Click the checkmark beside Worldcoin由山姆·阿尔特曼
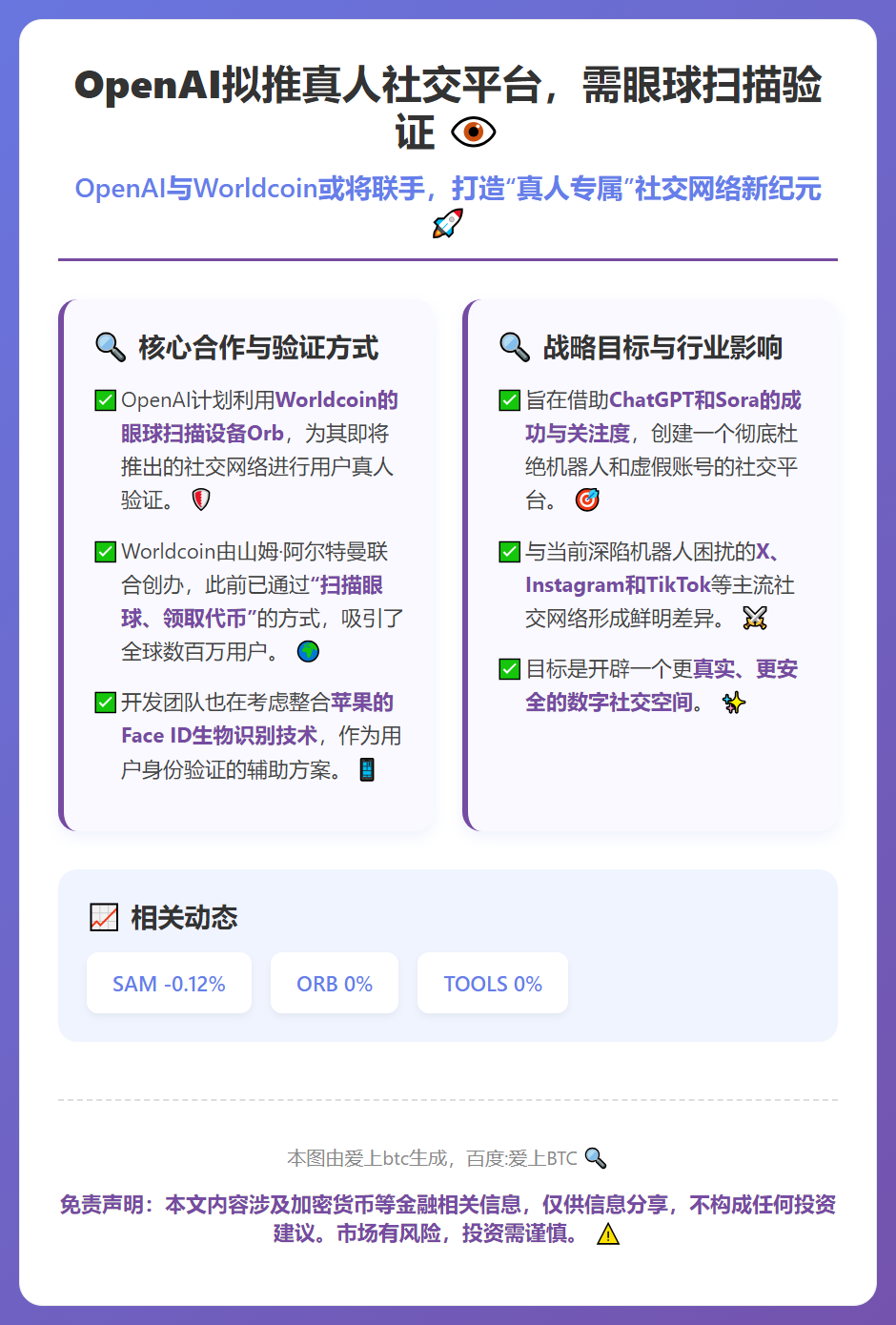Screen dimensions: 896x1325 (x=106, y=552)
